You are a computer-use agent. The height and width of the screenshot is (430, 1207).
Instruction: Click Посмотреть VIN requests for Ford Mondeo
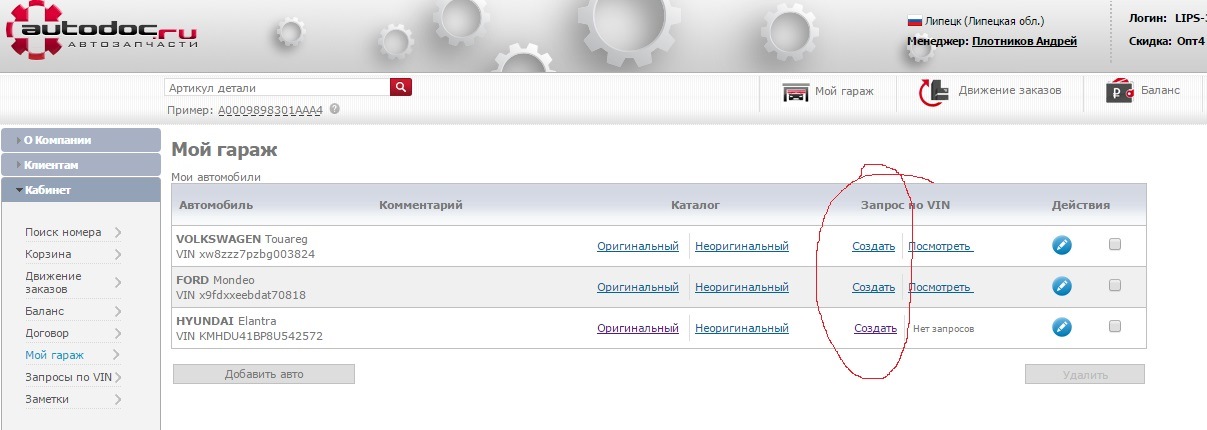(x=941, y=287)
